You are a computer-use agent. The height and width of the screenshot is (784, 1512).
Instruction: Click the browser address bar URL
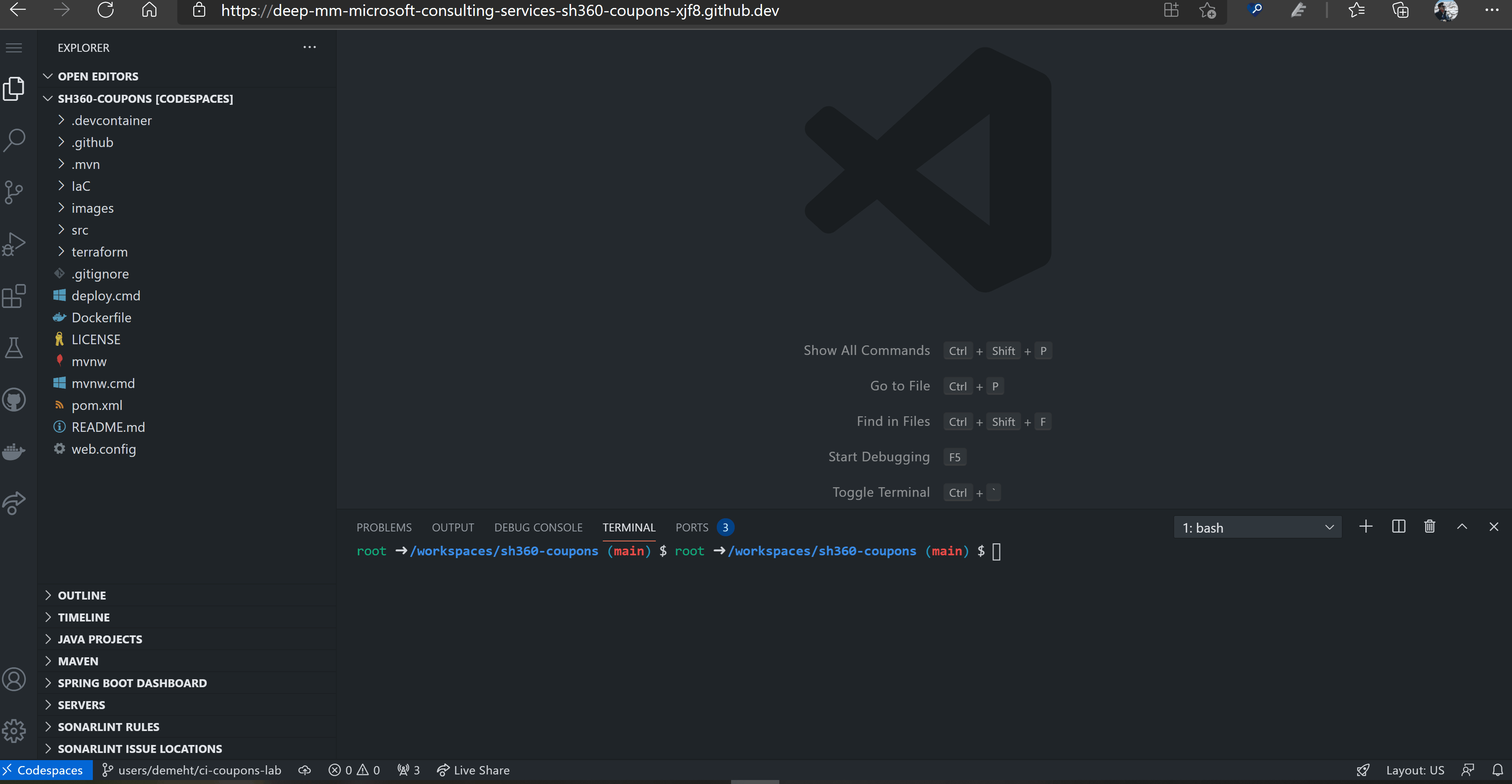(x=500, y=11)
